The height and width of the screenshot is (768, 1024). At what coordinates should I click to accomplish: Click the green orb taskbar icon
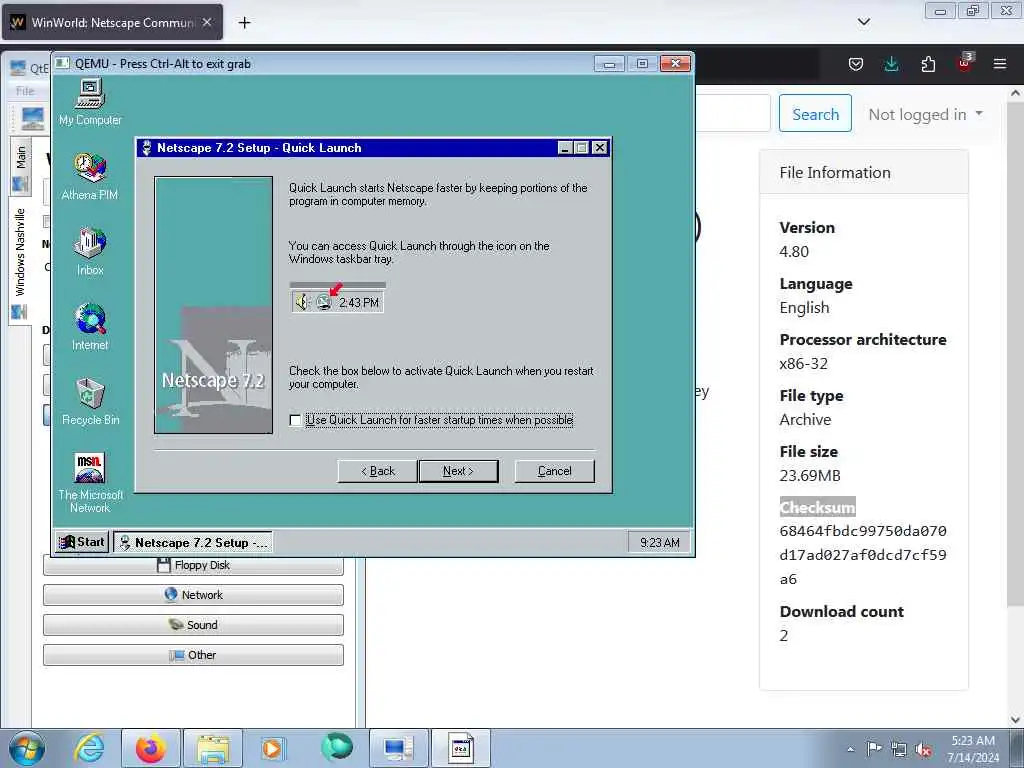pyautogui.click(x=336, y=747)
